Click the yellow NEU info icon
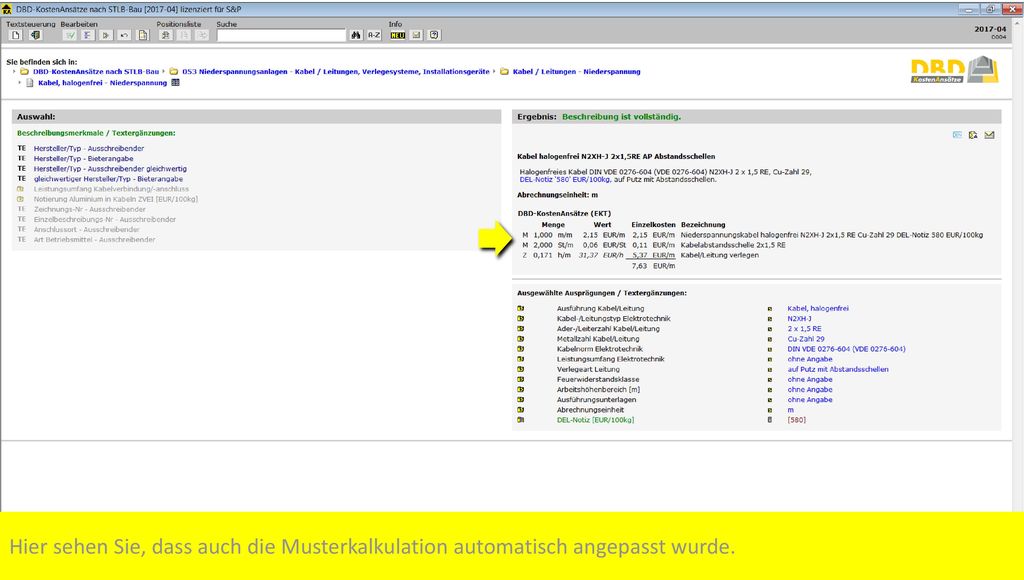This screenshot has width=1024, height=580. [x=398, y=35]
